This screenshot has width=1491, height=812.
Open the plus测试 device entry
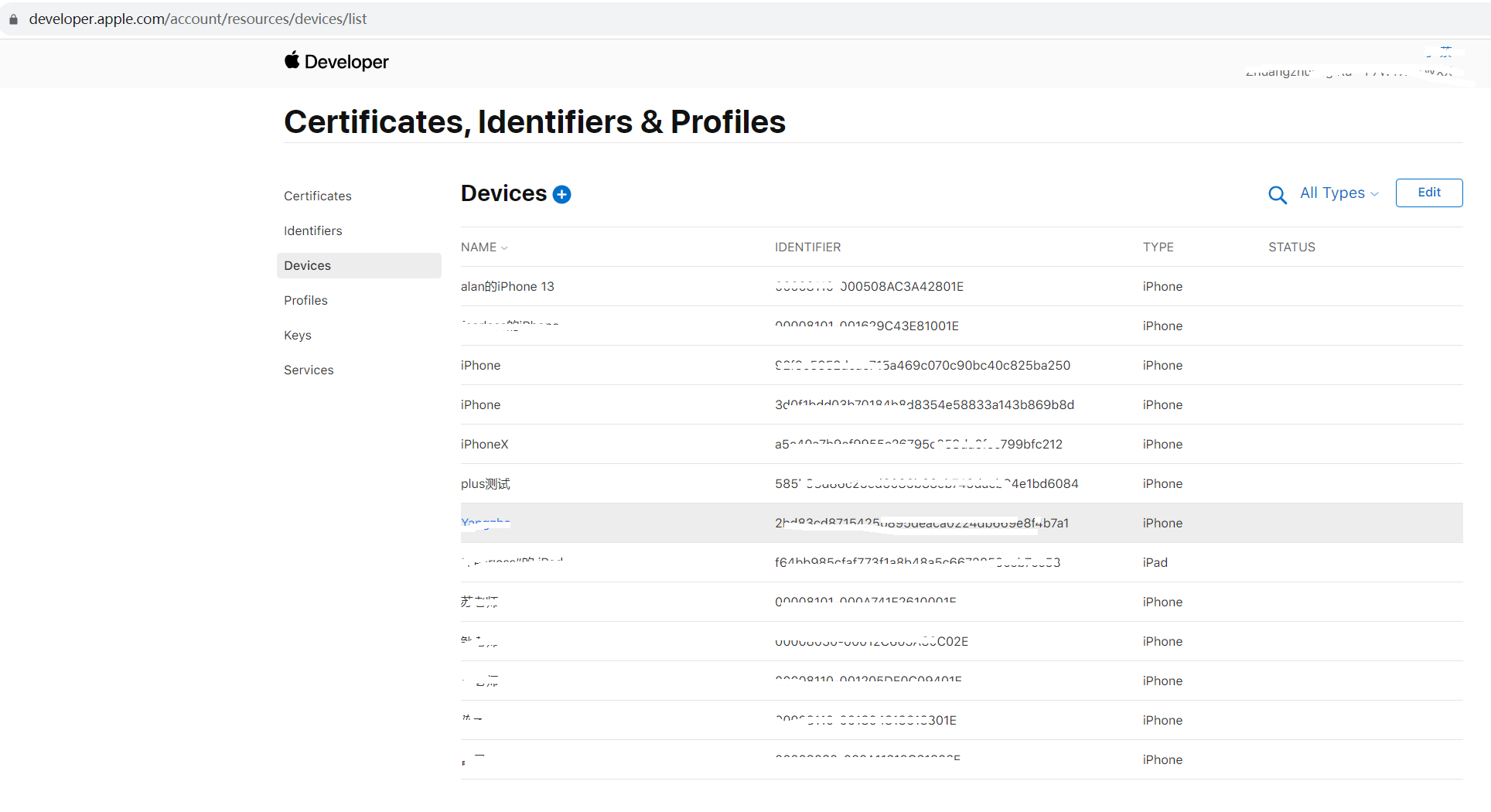click(x=485, y=484)
